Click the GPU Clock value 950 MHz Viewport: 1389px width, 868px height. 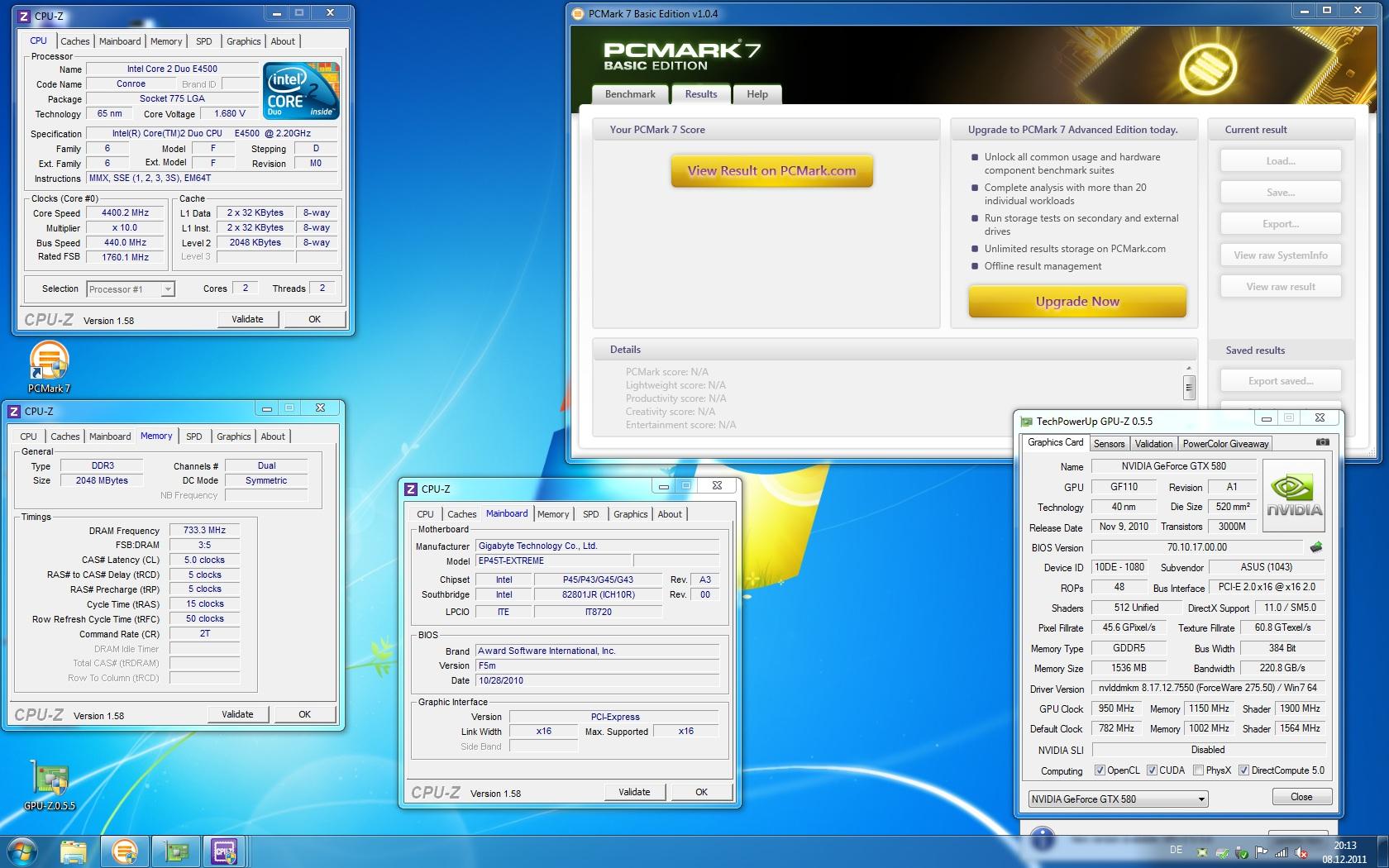1115,708
